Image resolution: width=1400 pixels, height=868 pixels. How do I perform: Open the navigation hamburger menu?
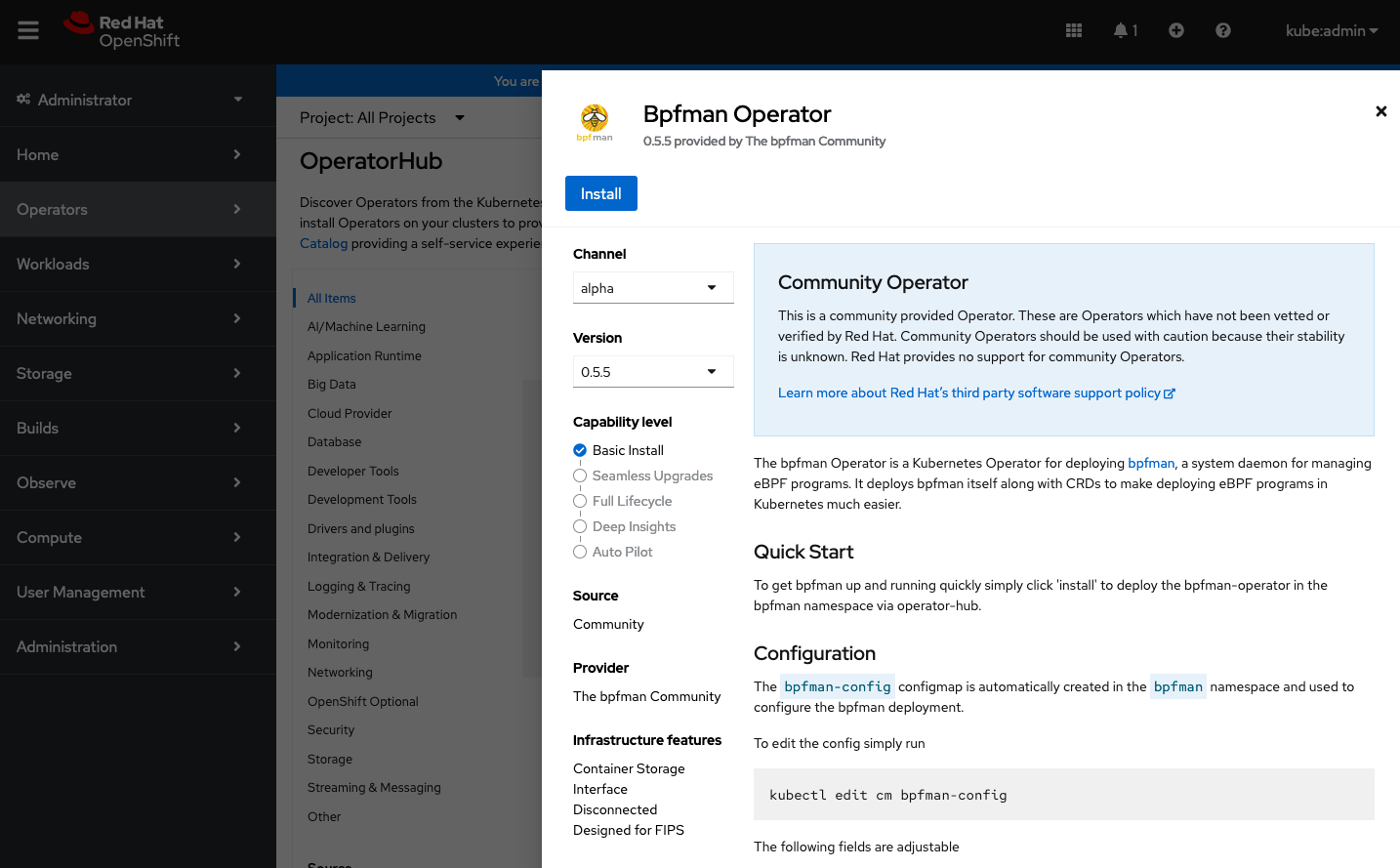click(x=27, y=29)
